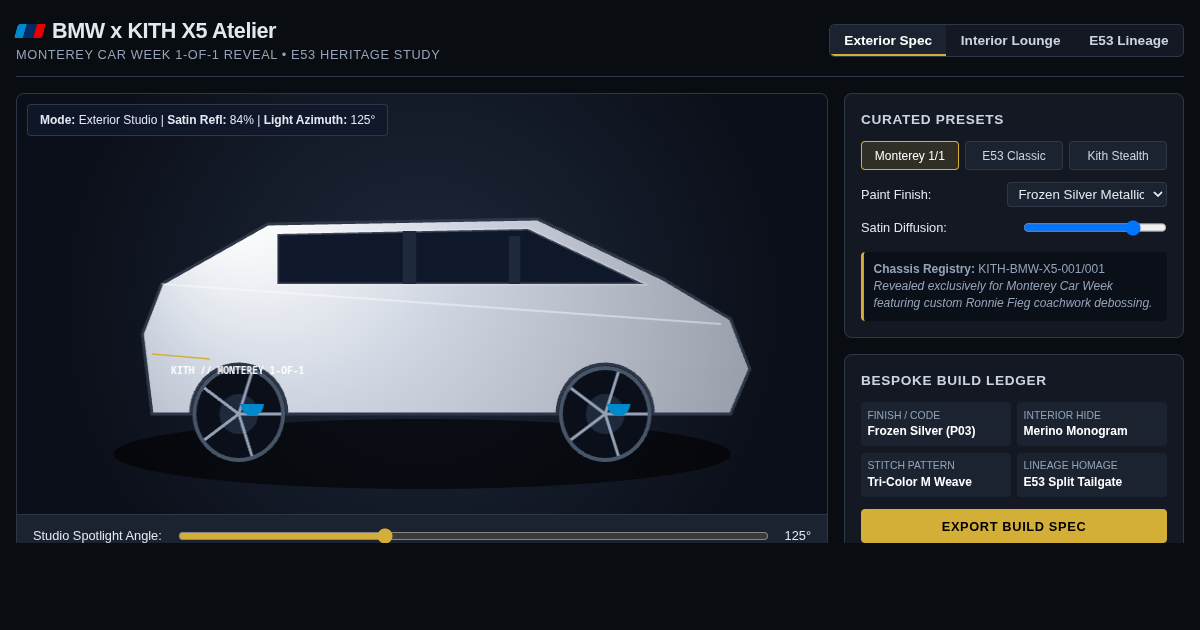Click the Satin Diffusion slider

1095,228
